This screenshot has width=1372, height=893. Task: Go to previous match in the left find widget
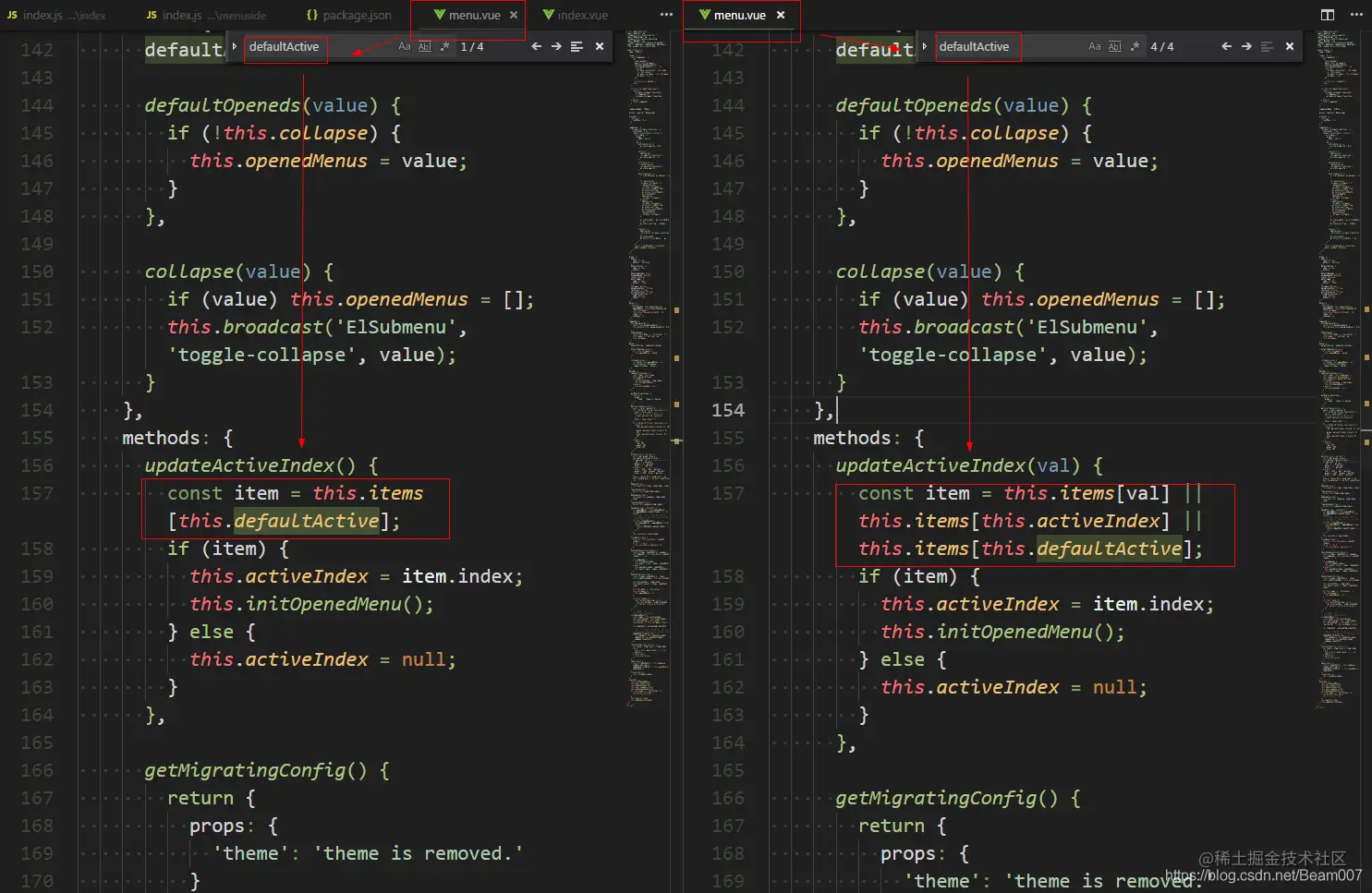point(536,47)
